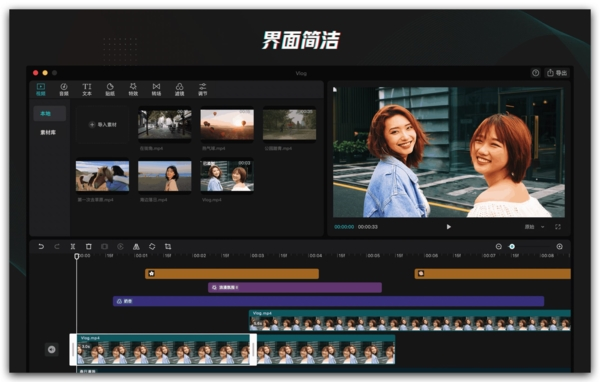Click the 导入素材 import media button
Screen dimensions: 600x382
(103, 125)
